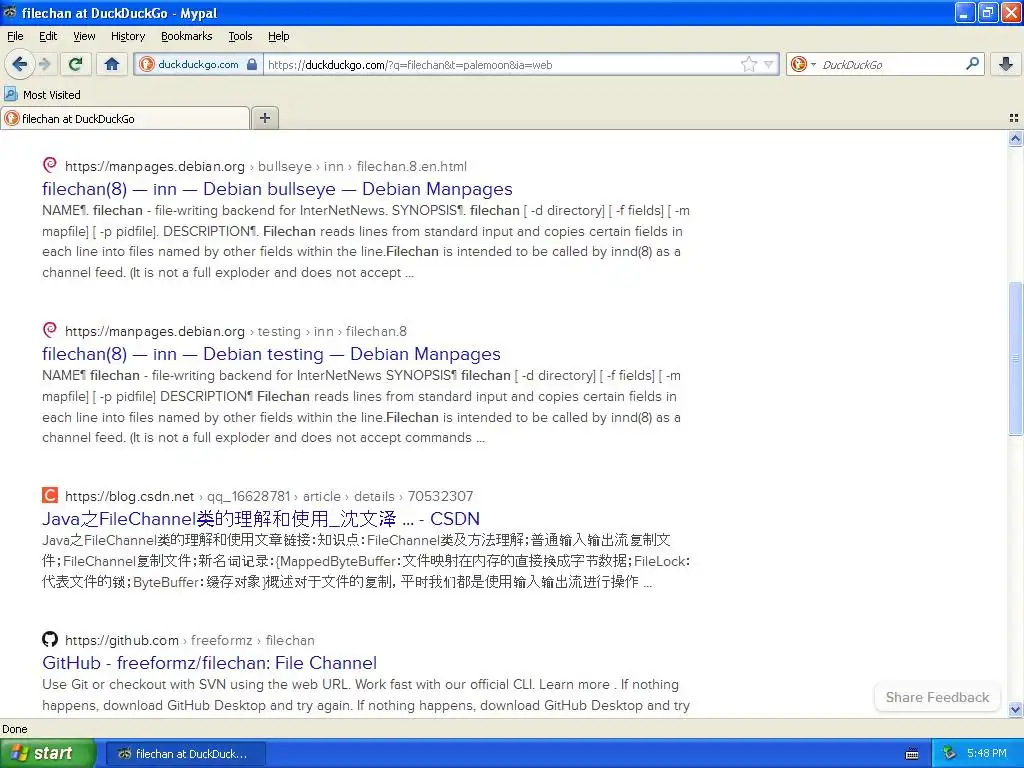Open the Home page button
This screenshot has width=1024, height=768.
click(x=112, y=64)
